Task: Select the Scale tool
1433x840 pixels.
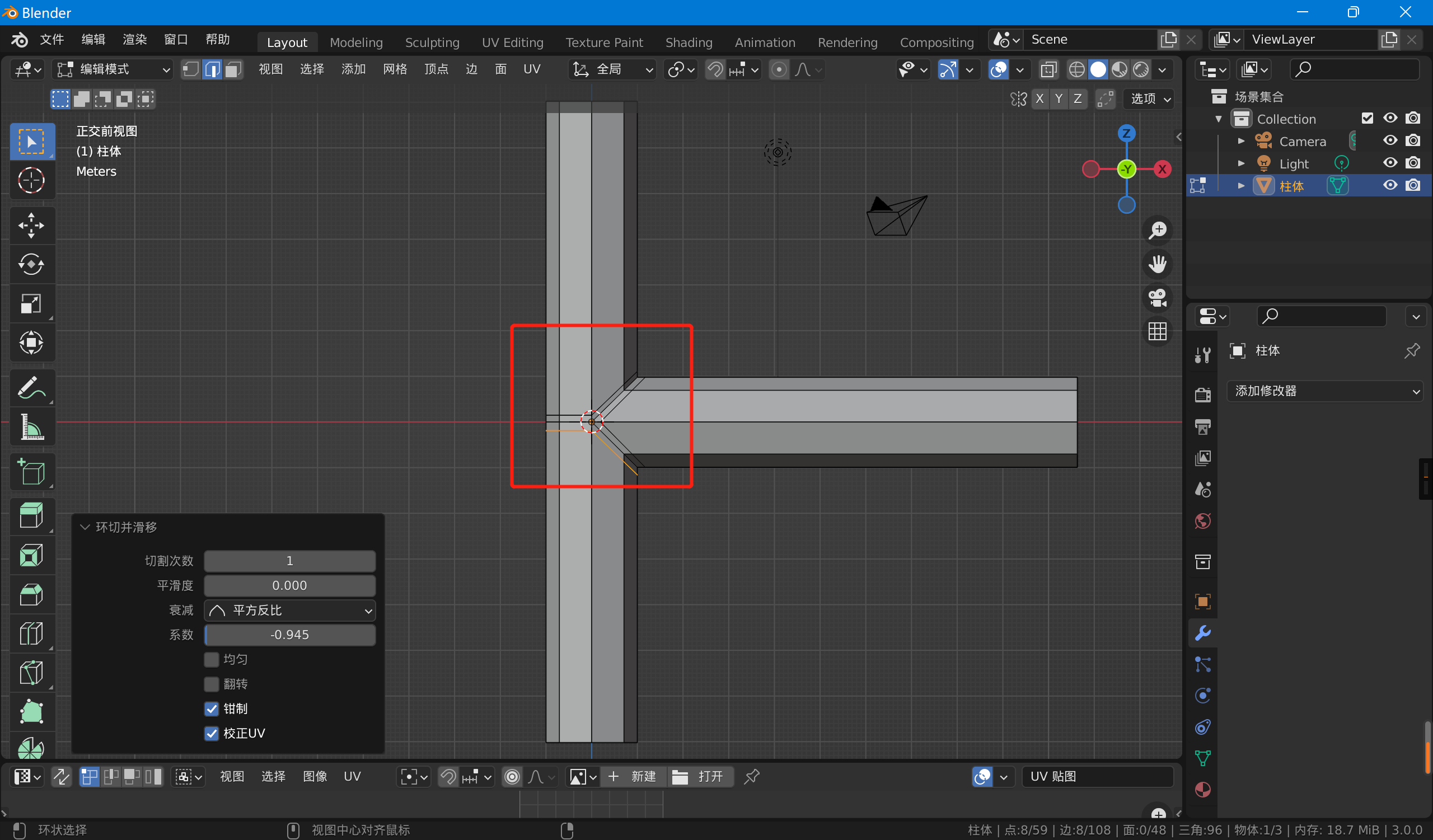Action: (x=32, y=303)
